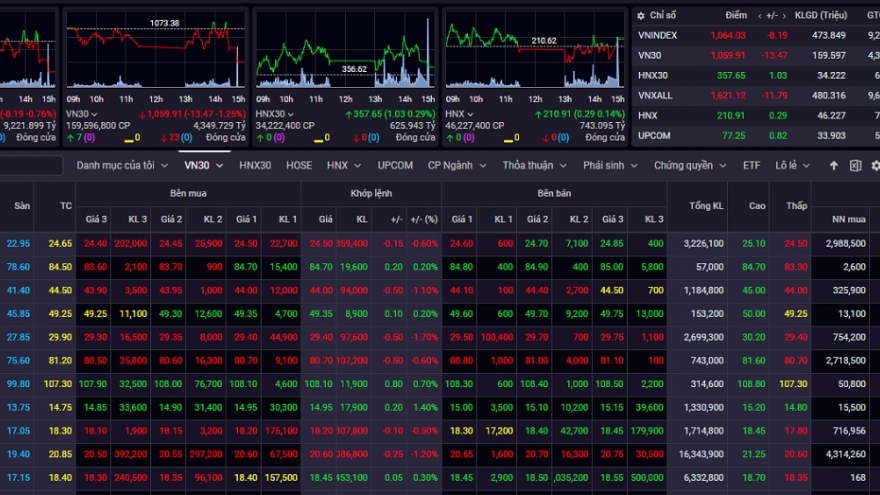Open the index list settings gear

(x=642, y=15)
